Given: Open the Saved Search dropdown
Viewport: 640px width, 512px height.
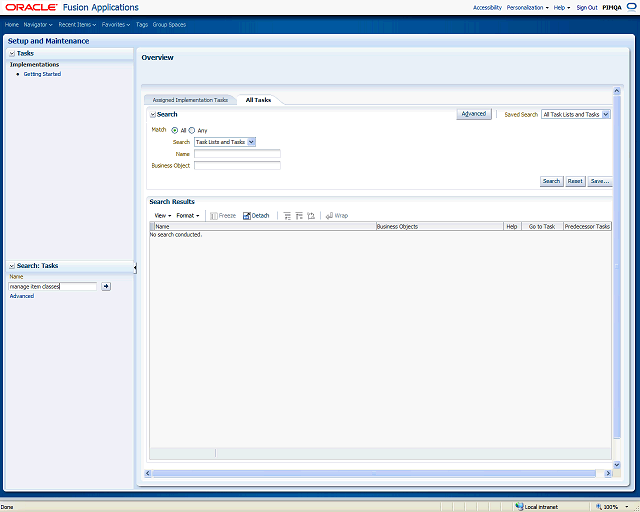Looking at the screenshot, I should [x=605, y=115].
